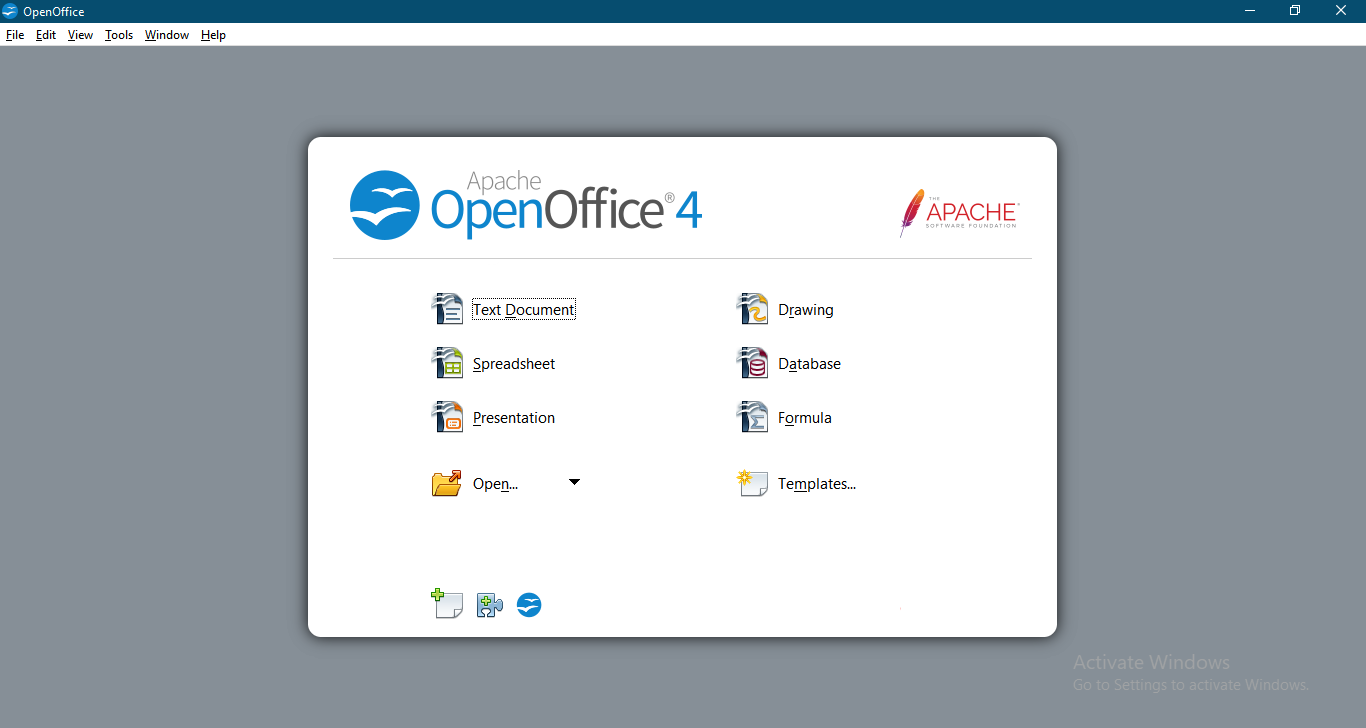1366x728 pixels.
Task: Open the View menu
Action: pyautogui.click(x=80, y=35)
